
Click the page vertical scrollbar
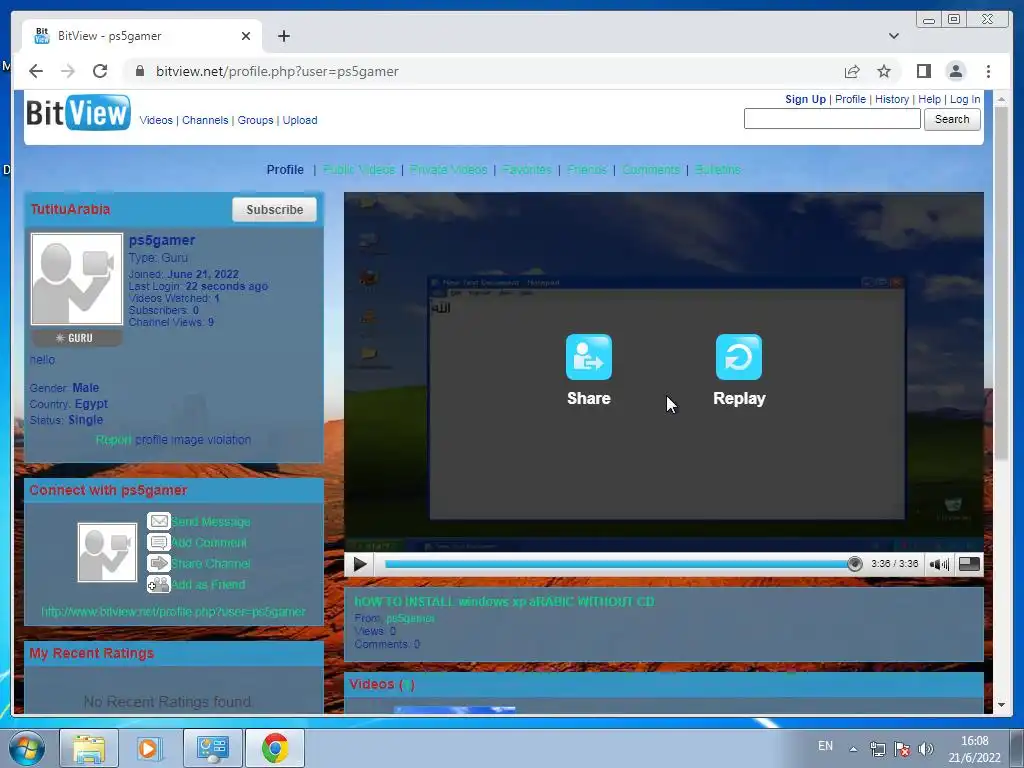(x=1001, y=281)
